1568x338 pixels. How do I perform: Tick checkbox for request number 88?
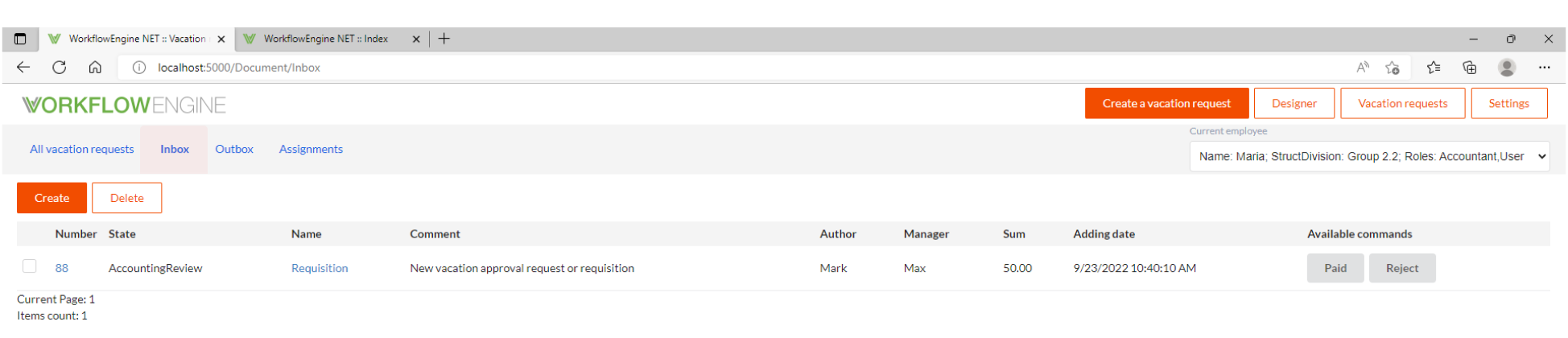point(30,266)
